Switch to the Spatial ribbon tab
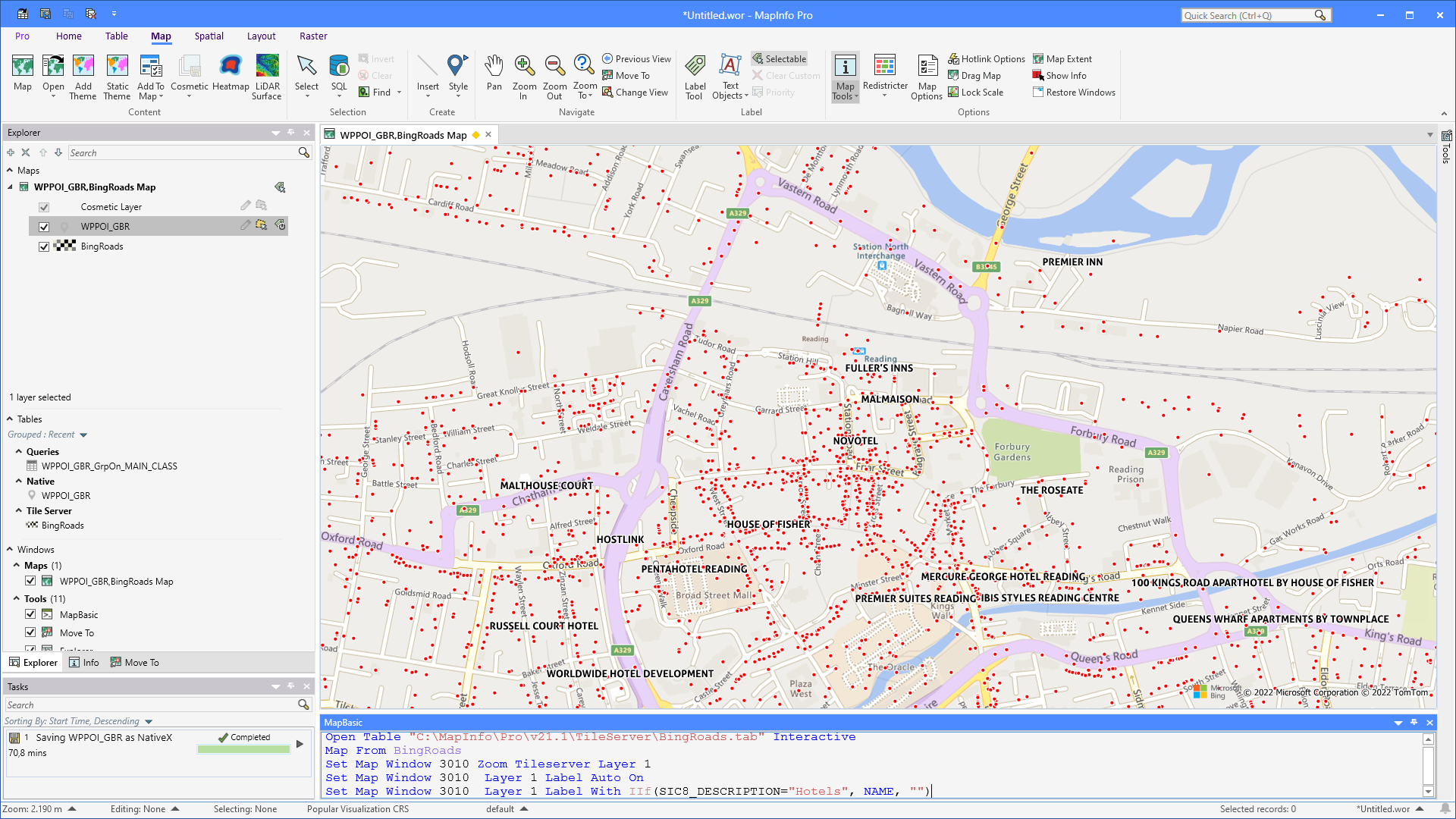This screenshot has height=819, width=1456. (209, 36)
